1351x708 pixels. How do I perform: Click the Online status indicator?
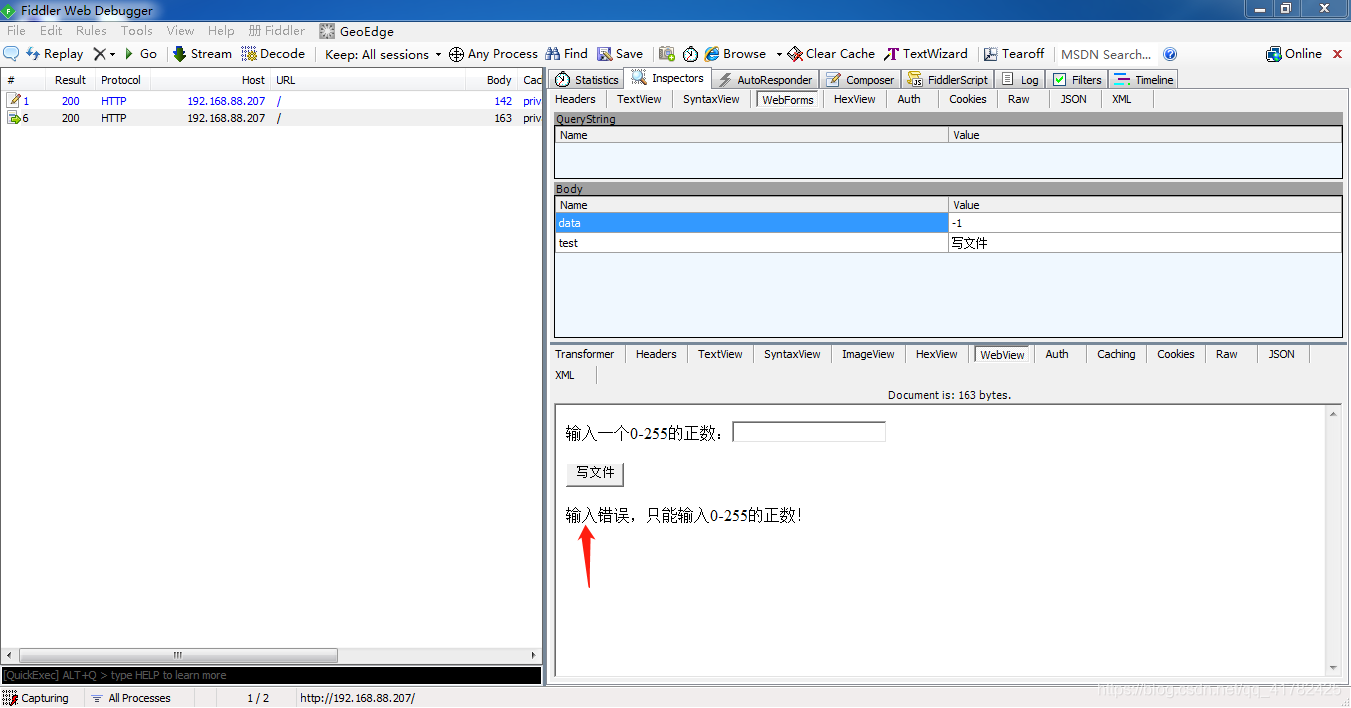point(1294,54)
